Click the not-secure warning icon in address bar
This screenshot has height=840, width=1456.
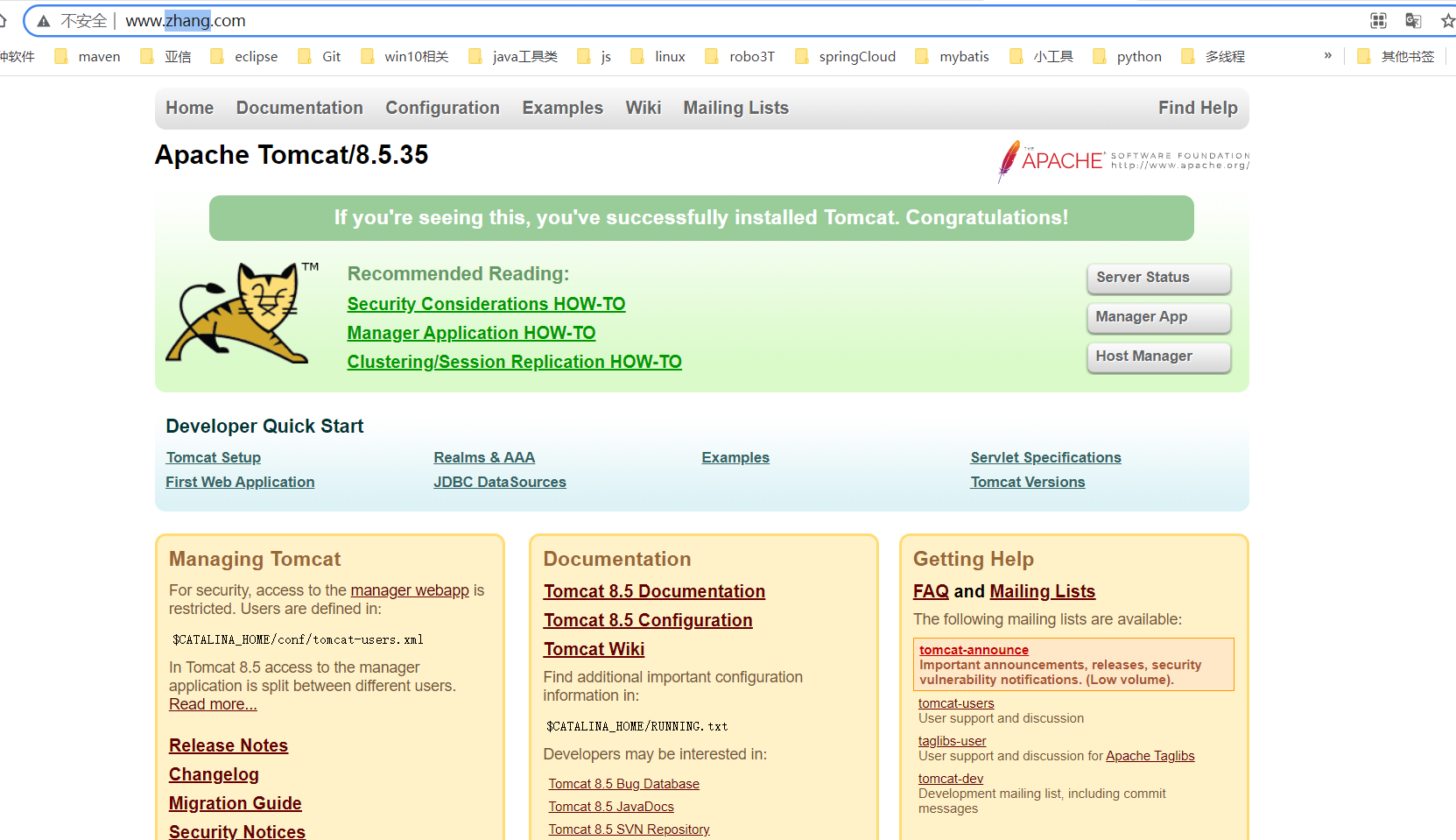[x=44, y=21]
